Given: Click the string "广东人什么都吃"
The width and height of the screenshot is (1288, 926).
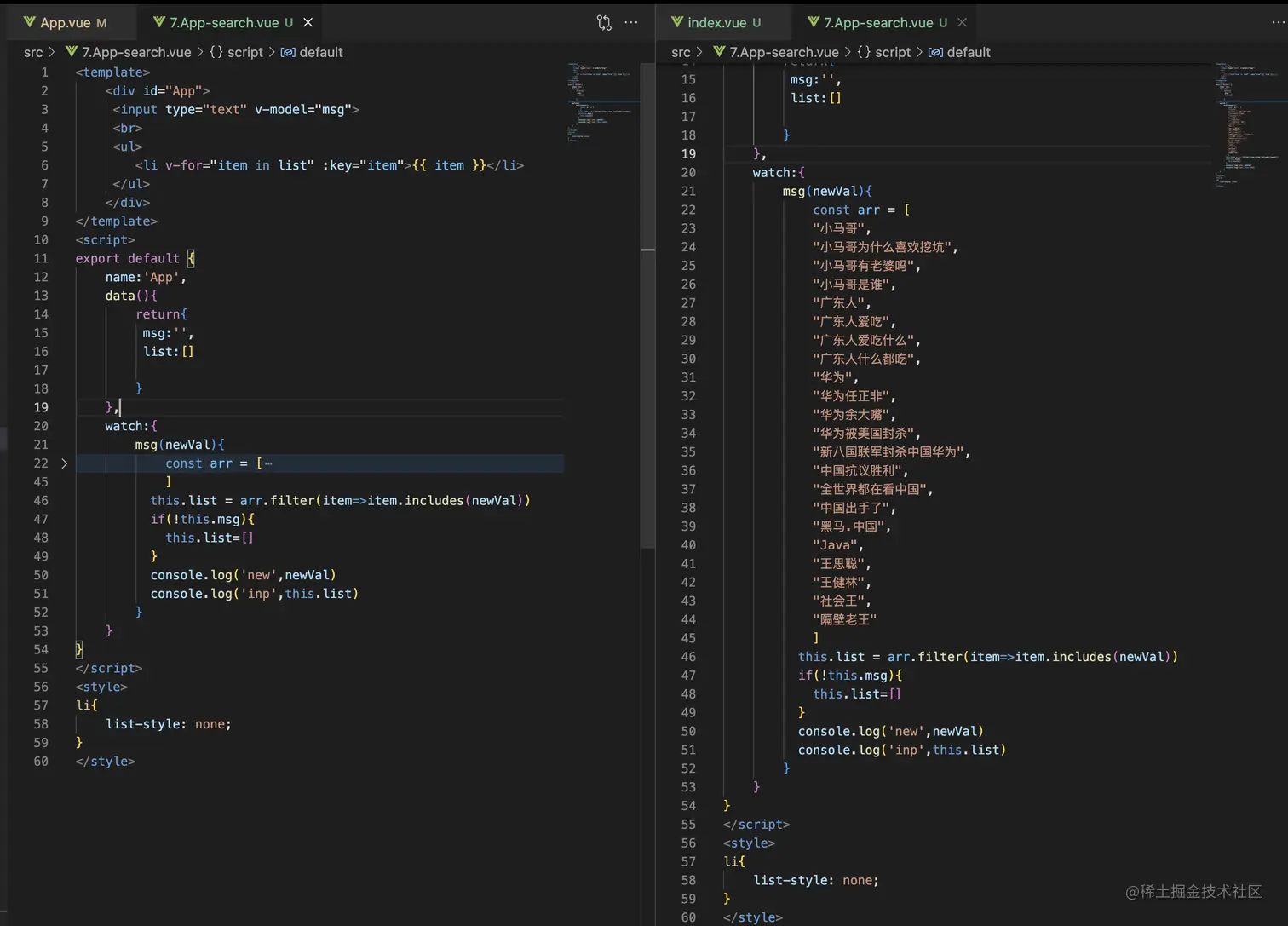Looking at the screenshot, I should coord(864,359).
